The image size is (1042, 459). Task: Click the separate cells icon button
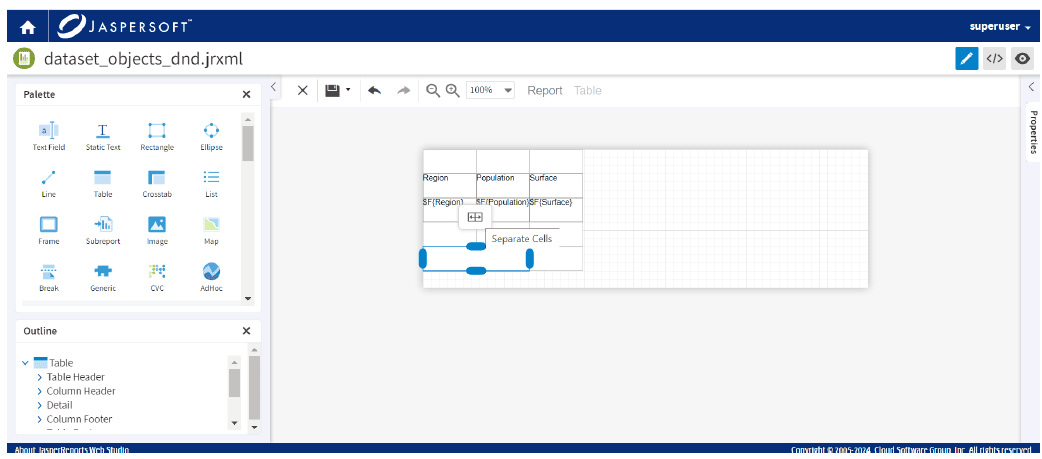click(475, 217)
